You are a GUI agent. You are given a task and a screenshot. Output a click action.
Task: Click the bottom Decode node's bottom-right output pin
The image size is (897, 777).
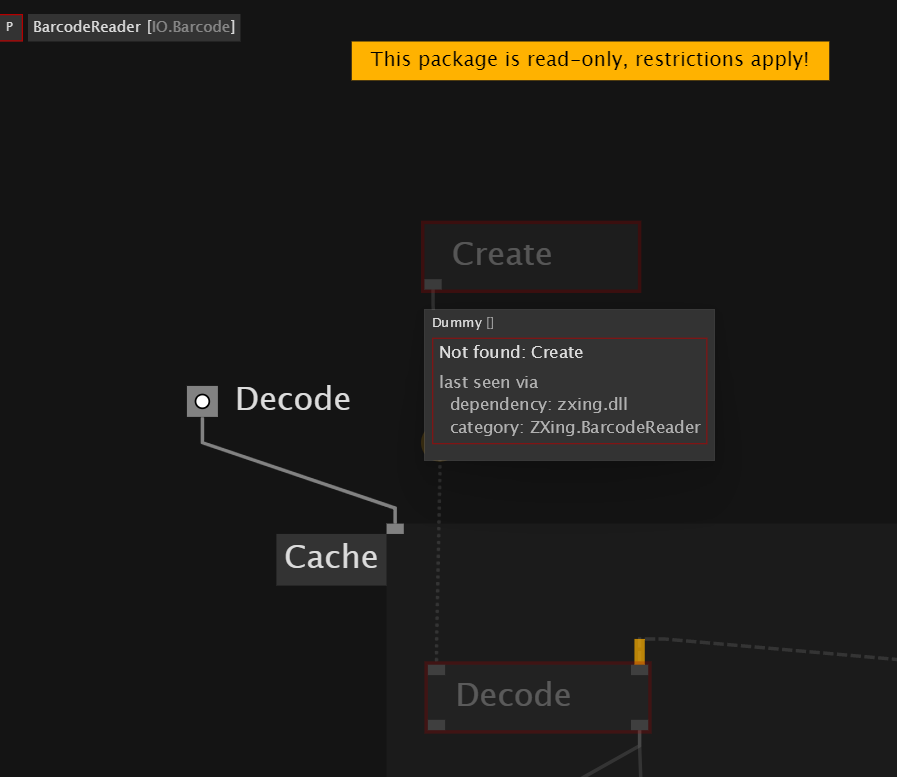pos(640,725)
